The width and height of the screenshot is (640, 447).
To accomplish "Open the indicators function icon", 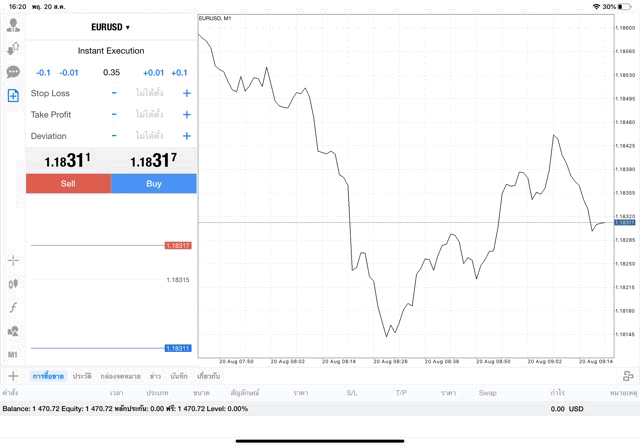I will click(x=13, y=308).
